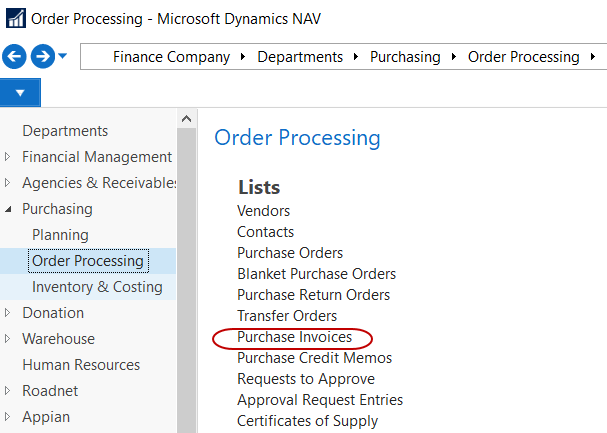The height and width of the screenshot is (433, 607).
Task: Expand the arrow after Departments breadcrumb
Action: point(356,57)
